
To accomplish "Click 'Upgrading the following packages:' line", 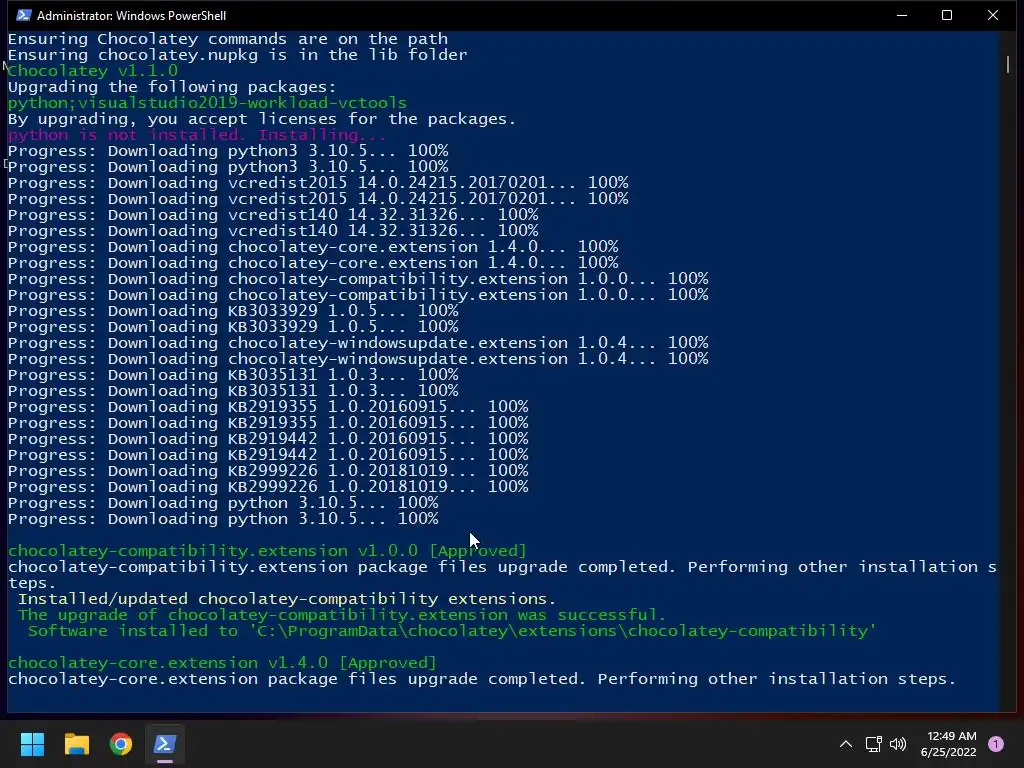I will click(x=172, y=87).
